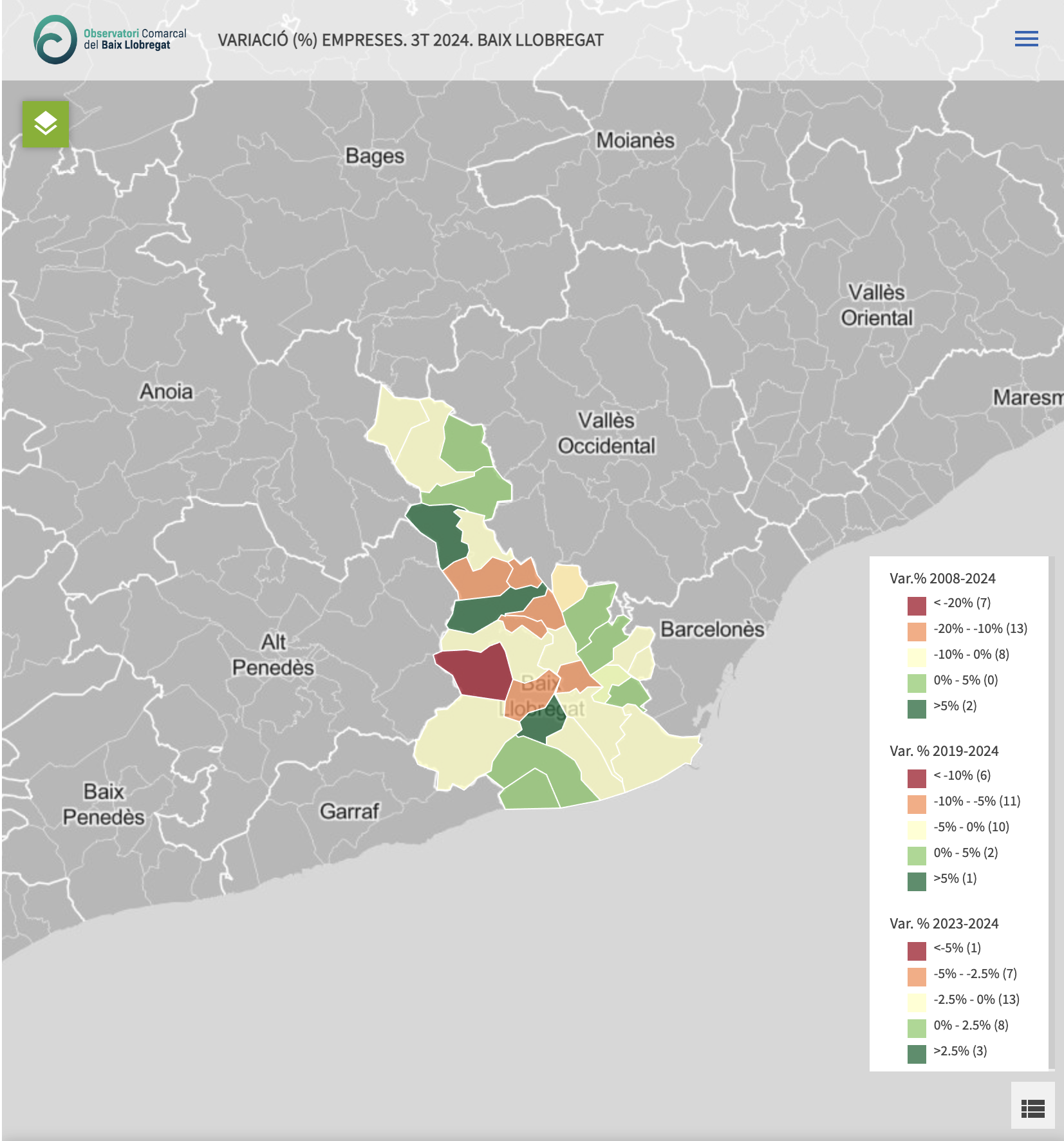Click the legend panel scrollbar
The width and height of the screenshot is (1064, 1141).
click(1051, 814)
